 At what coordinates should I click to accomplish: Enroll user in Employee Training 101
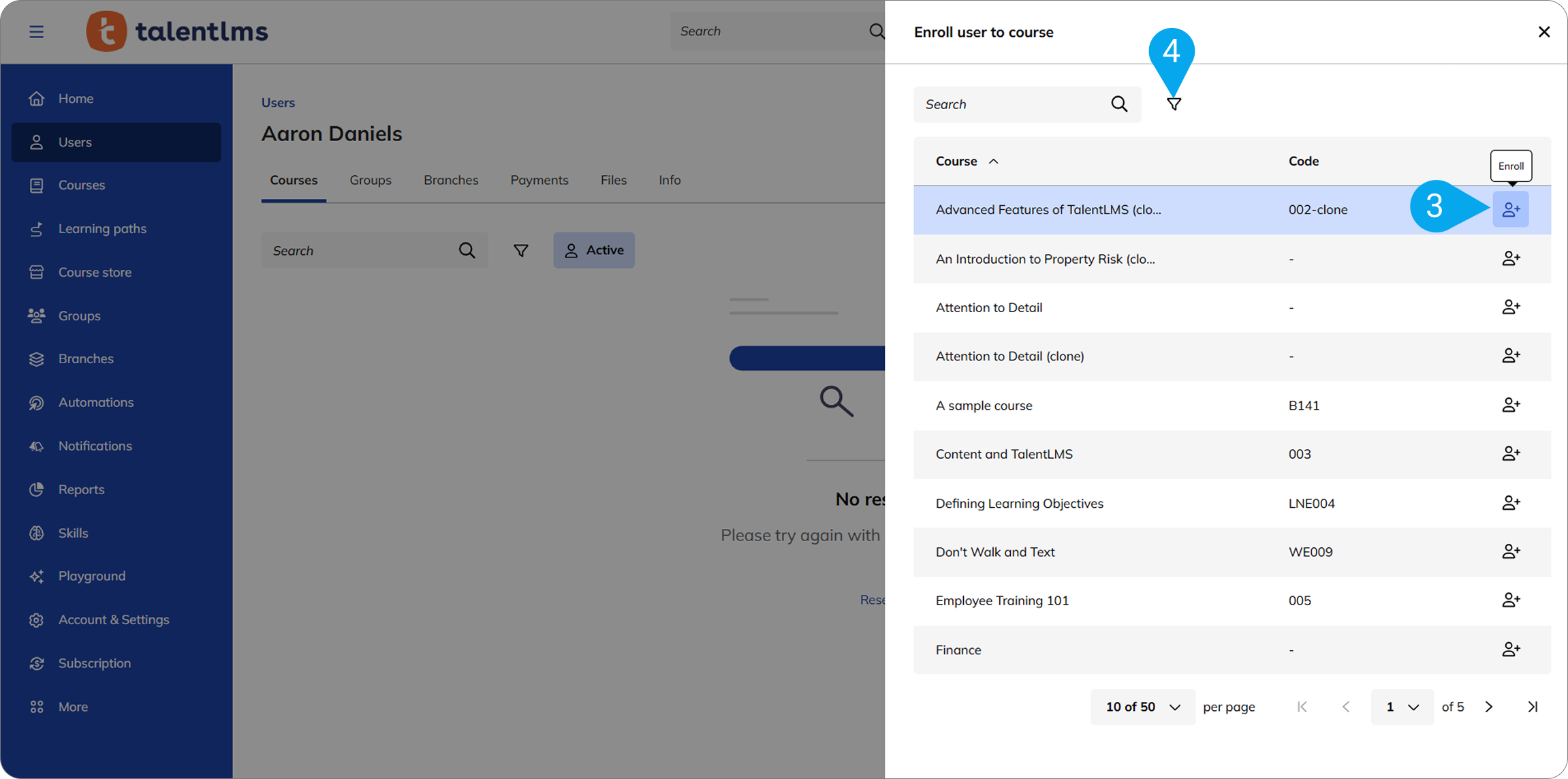(x=1511, y=600)
